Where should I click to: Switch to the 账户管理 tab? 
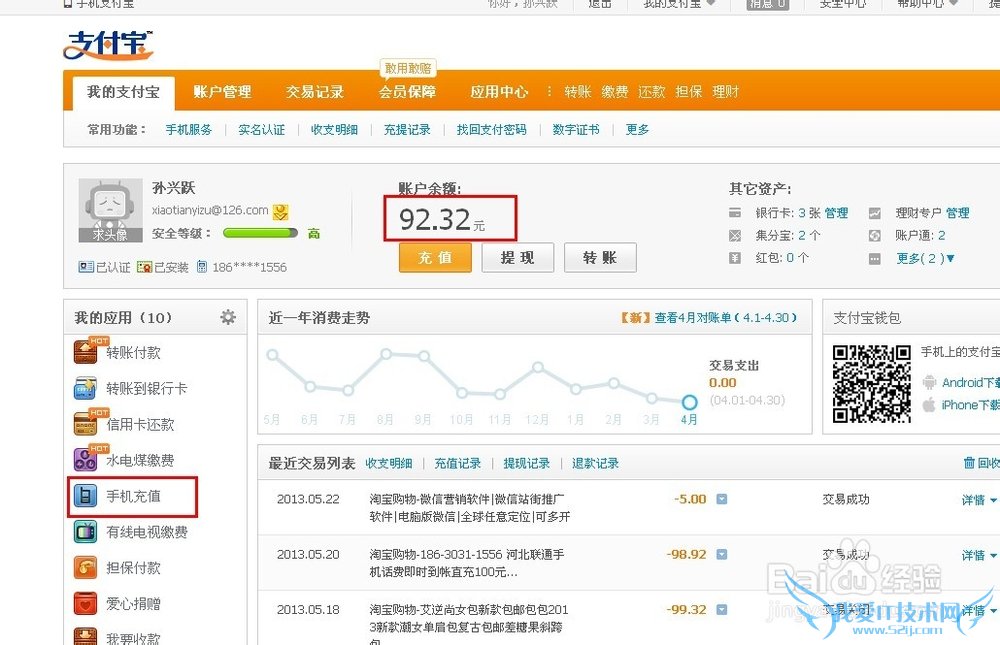[222, 92]
